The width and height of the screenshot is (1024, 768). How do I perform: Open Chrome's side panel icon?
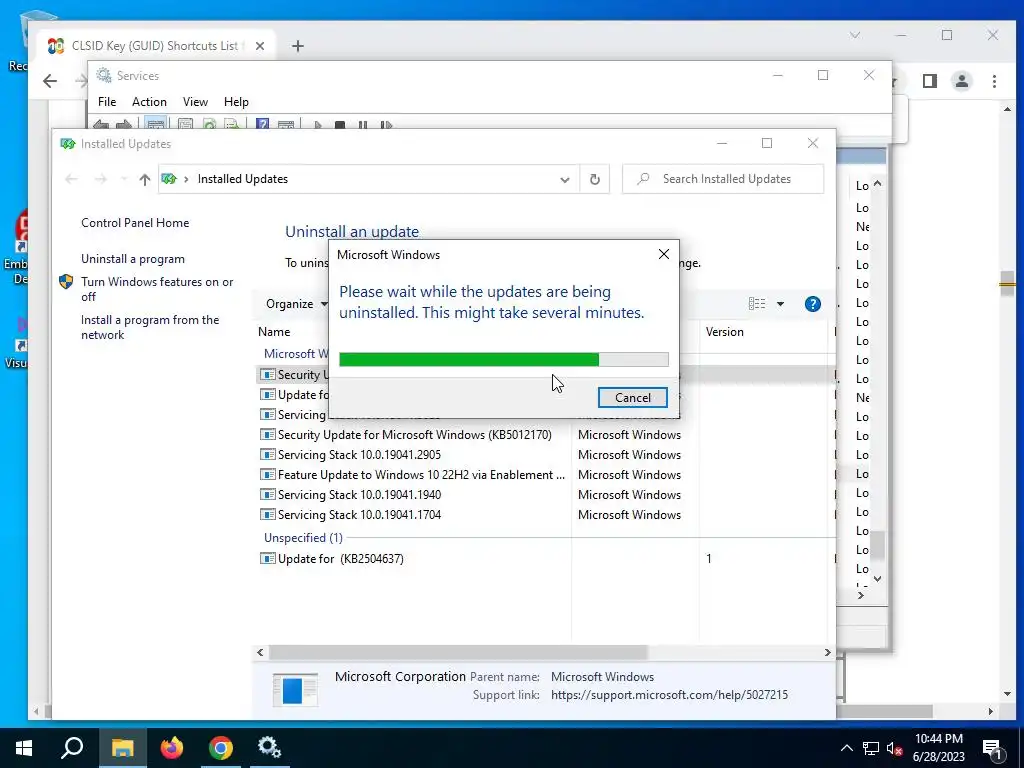click(x=930, y=81)
